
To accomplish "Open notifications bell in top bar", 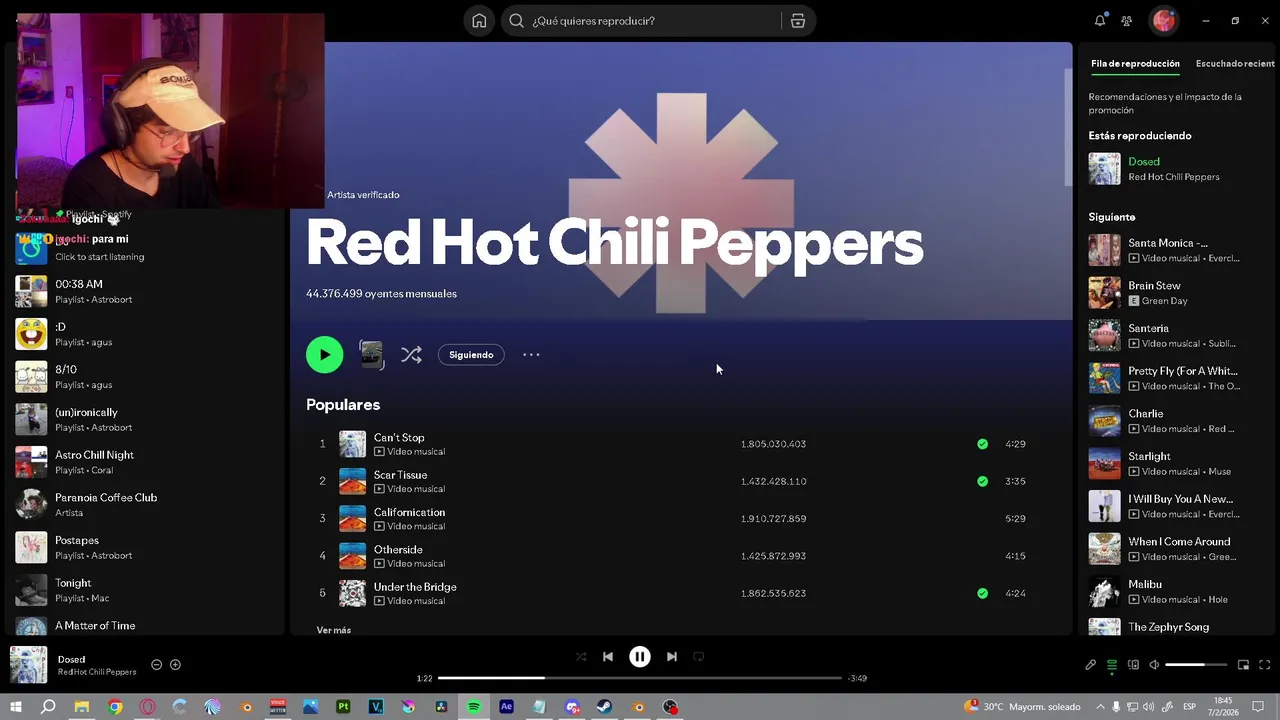I will pyautogui.click(x=1100, y=21).
